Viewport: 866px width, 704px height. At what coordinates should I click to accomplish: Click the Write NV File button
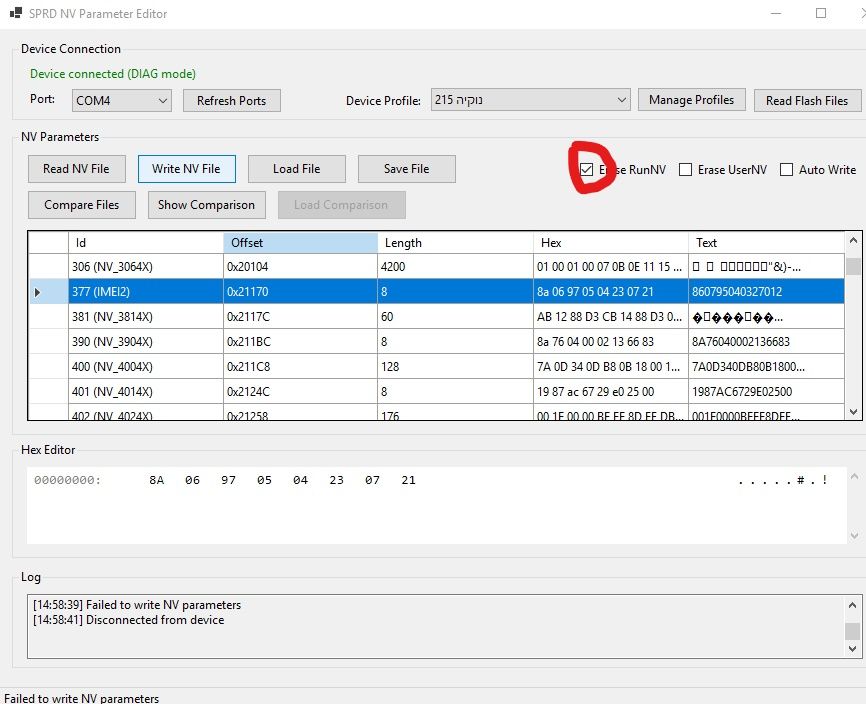tap(186, 169)
